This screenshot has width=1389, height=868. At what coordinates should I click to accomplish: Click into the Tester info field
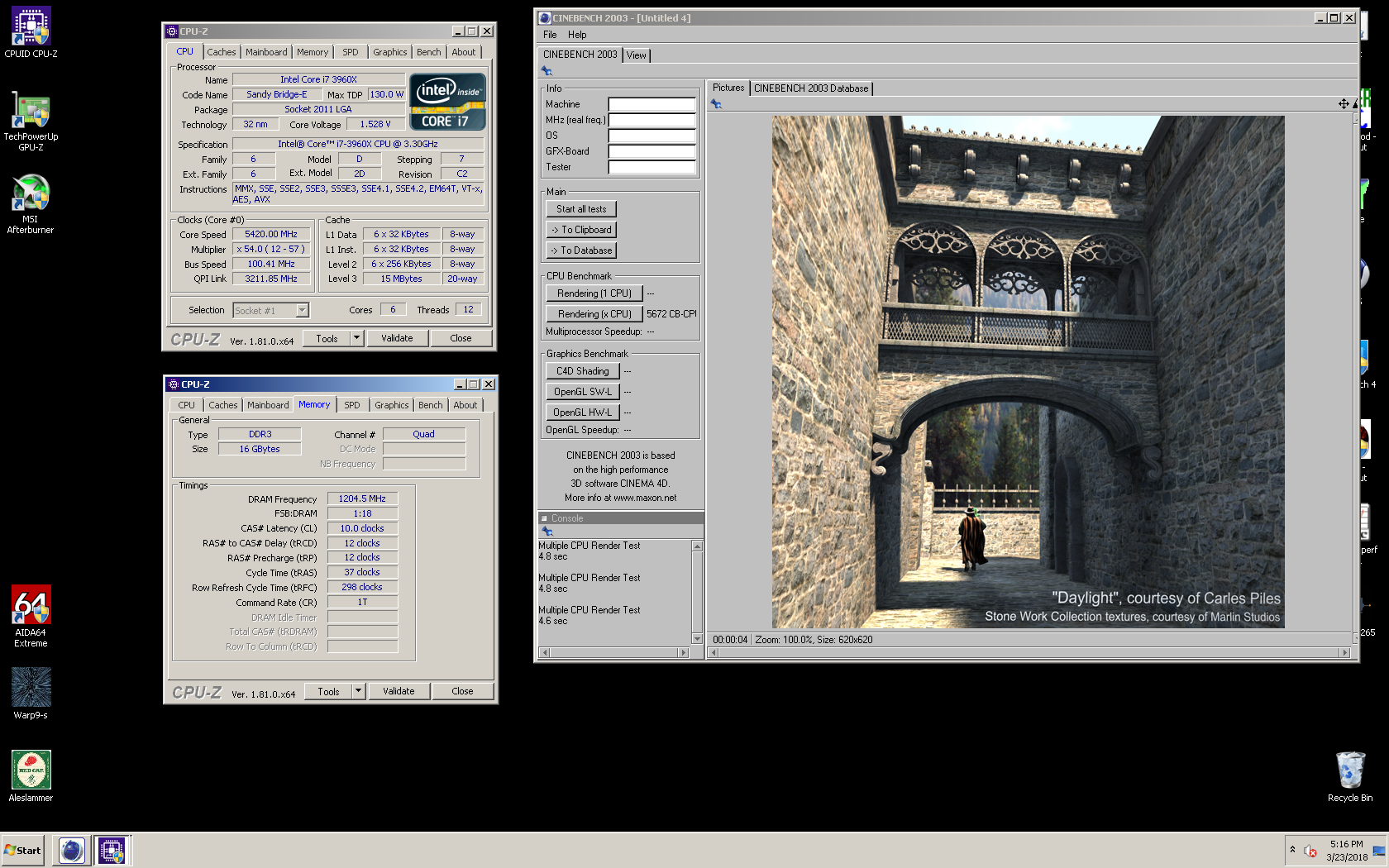pyautogui.click(x=652, y=167)
